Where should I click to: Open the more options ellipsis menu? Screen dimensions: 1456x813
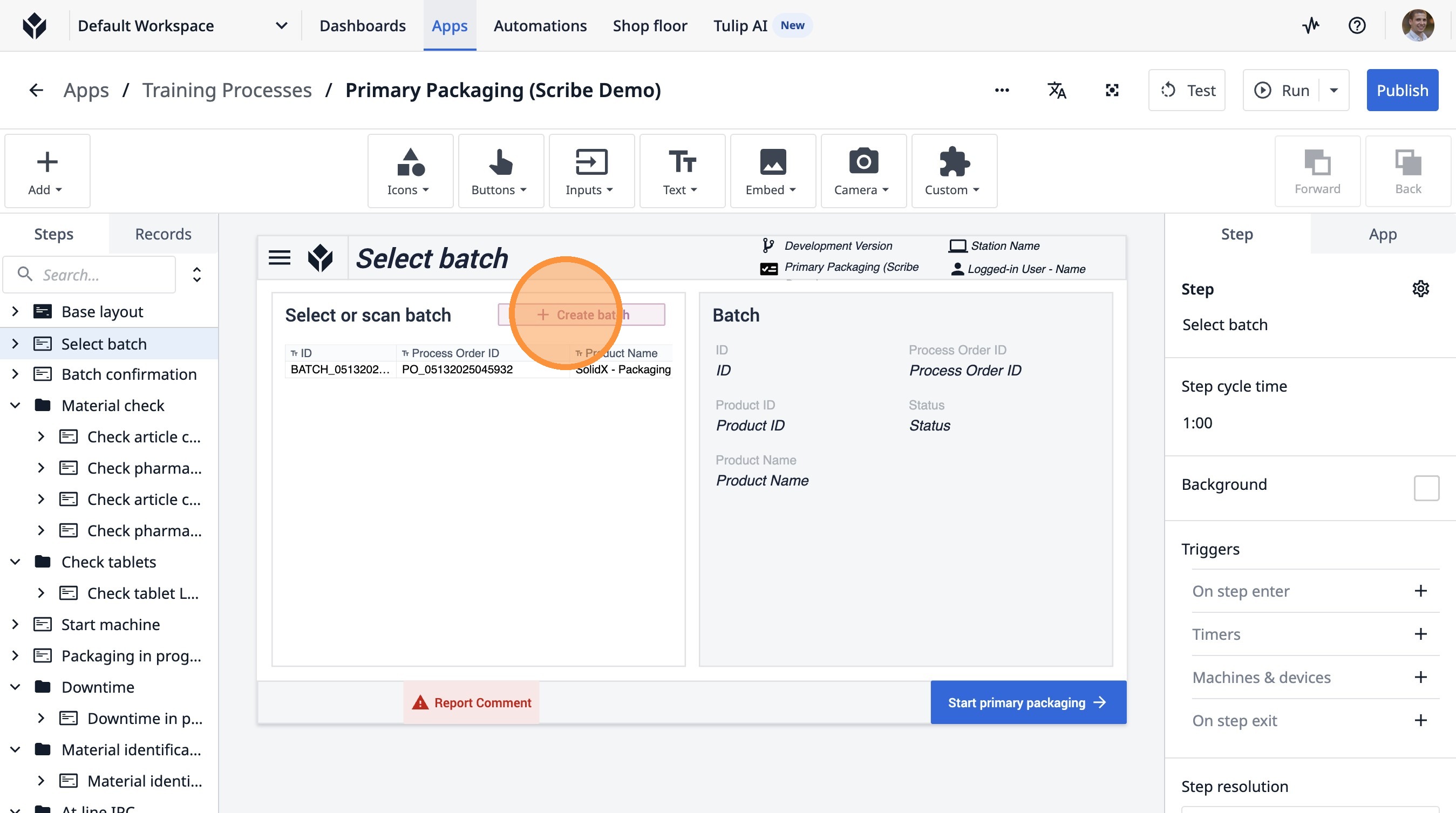[1002, 91]
